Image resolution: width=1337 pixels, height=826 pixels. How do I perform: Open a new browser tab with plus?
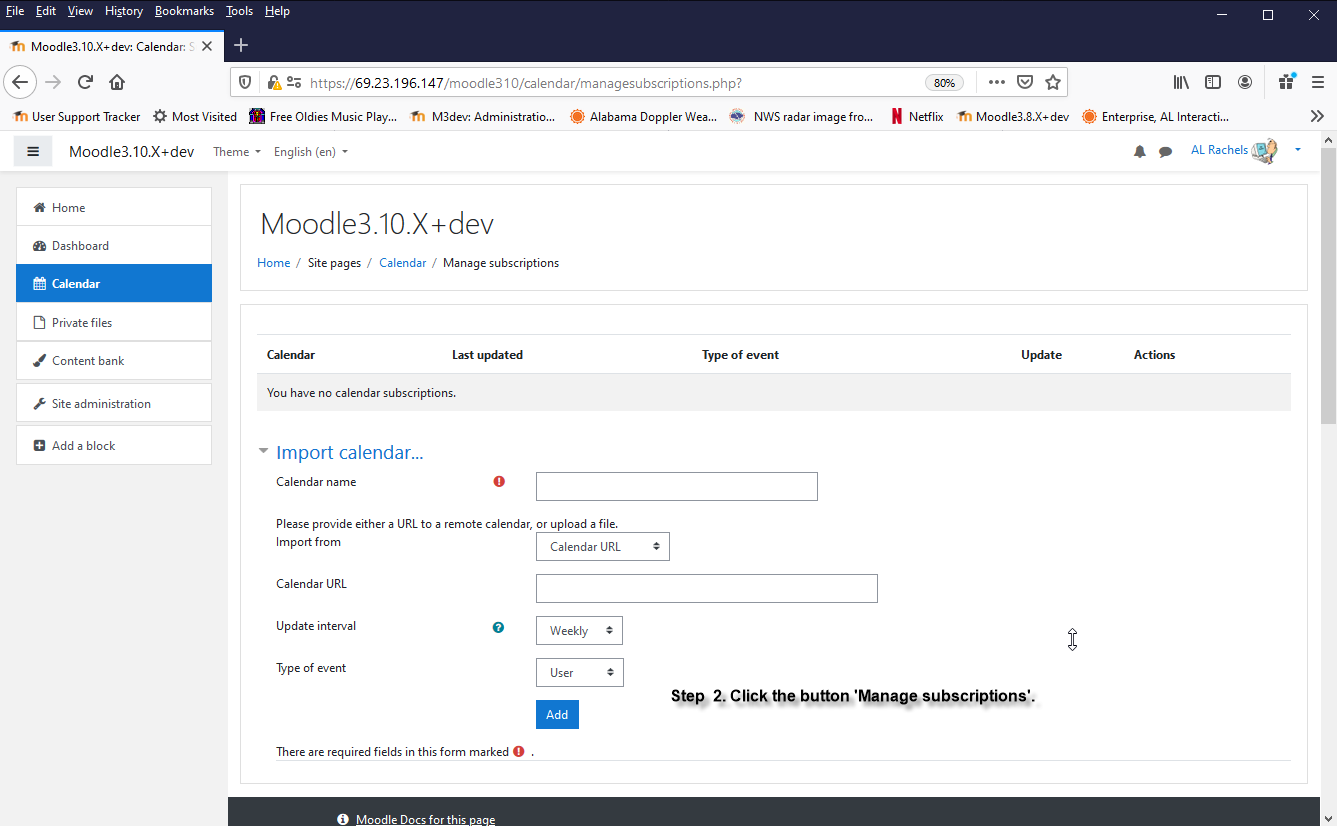coord(241,45)
